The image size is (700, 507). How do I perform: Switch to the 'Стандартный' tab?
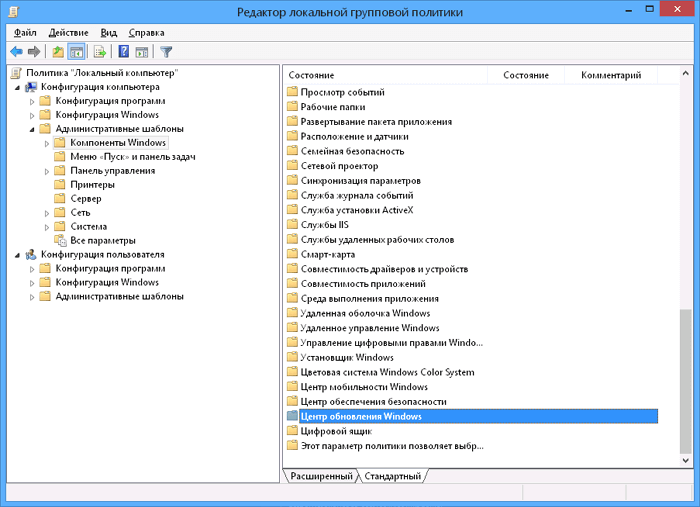[394, 477]
